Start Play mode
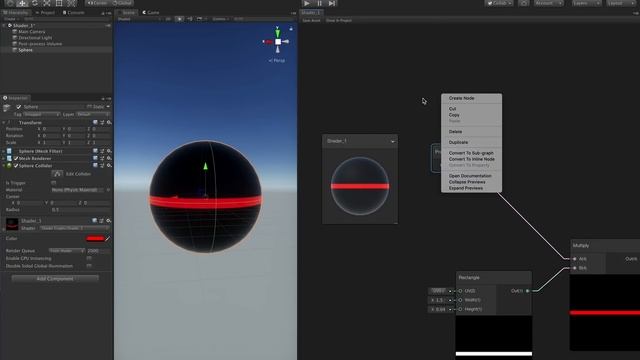 click(x=307, y=3)
